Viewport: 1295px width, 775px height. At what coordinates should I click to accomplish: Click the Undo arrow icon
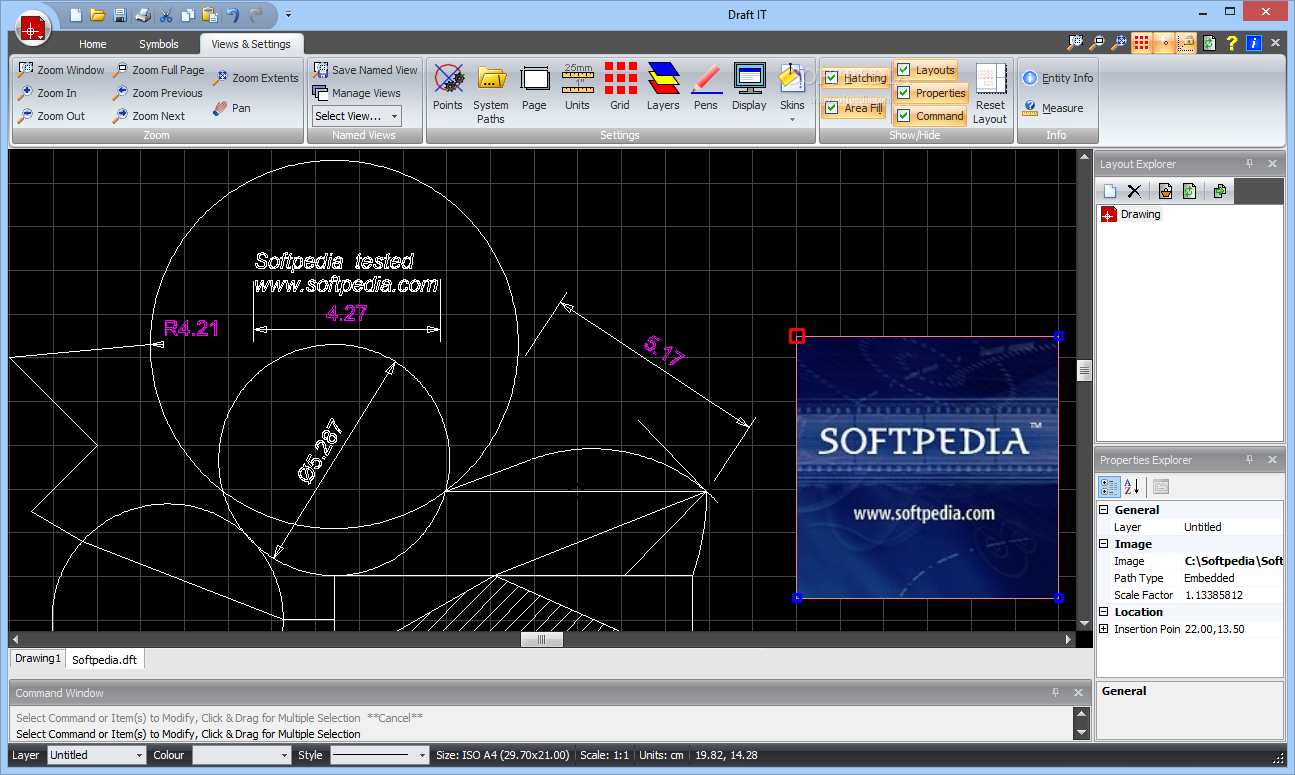pos(233,14)
